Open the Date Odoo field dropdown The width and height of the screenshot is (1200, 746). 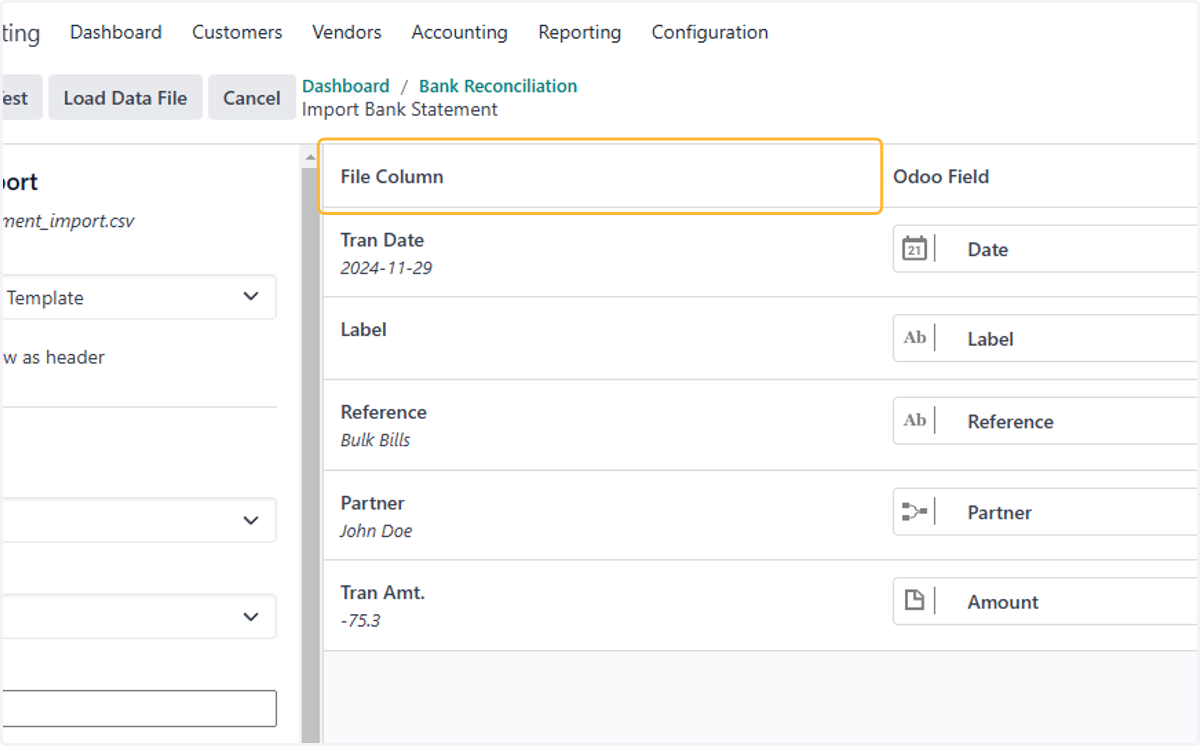[1046, 249]
